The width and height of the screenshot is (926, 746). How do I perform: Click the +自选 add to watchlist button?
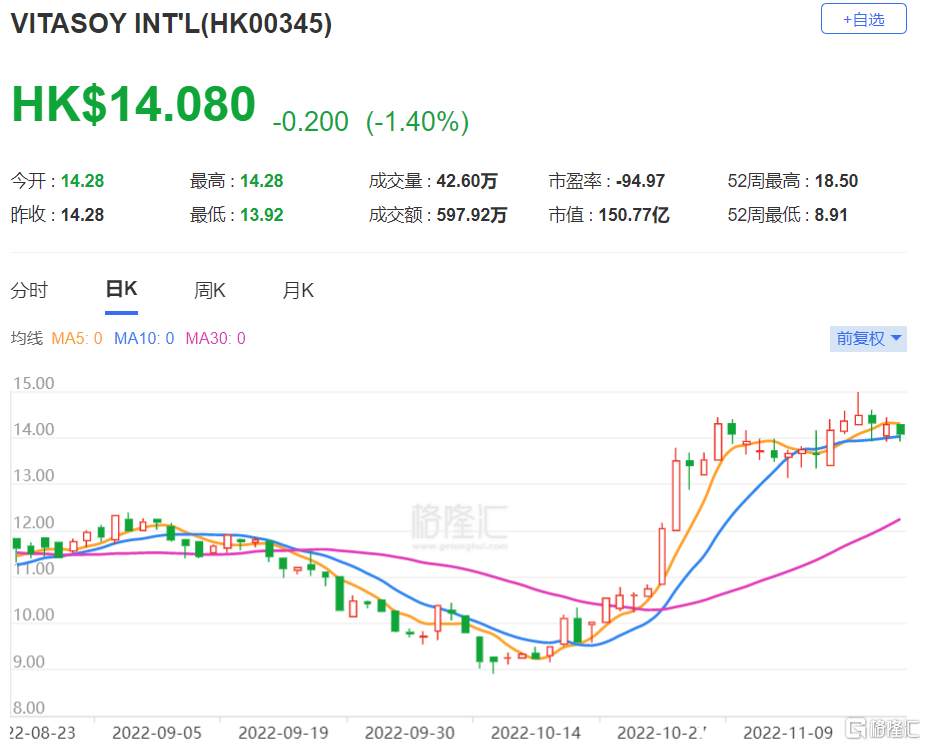point(863,19)
